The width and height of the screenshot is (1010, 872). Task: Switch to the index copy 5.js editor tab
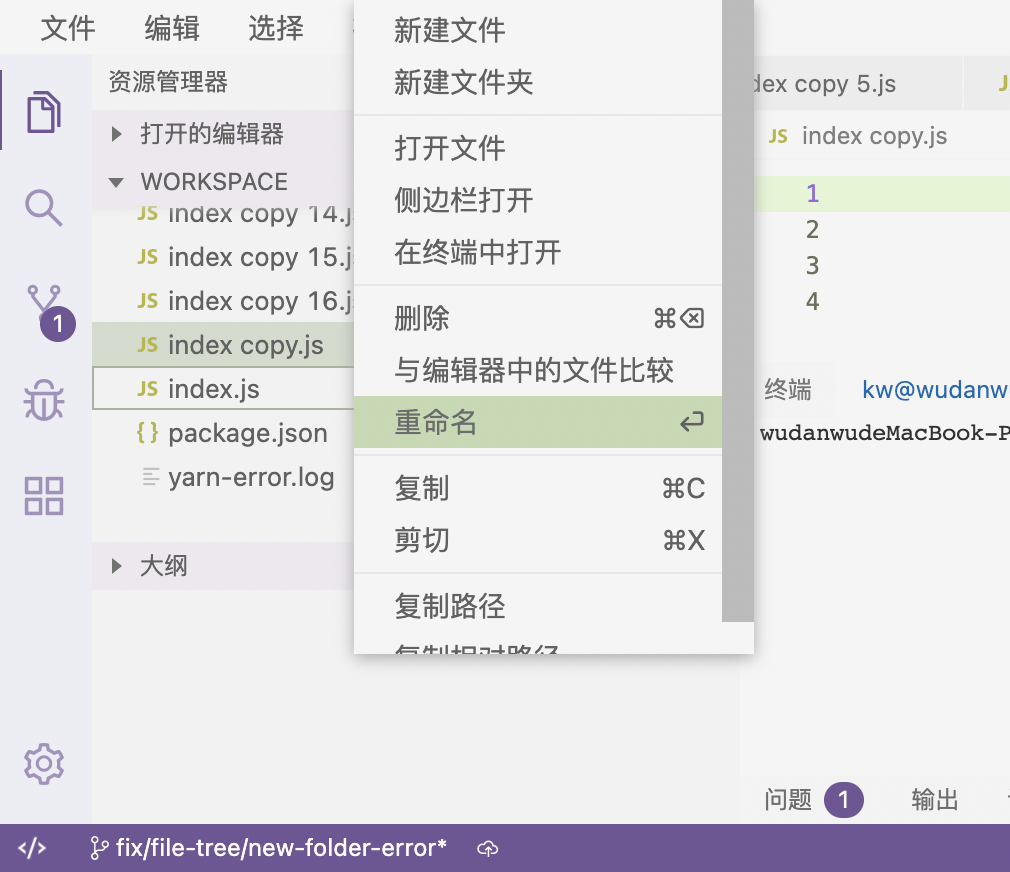pyautogui.click(x=857, y=83)
